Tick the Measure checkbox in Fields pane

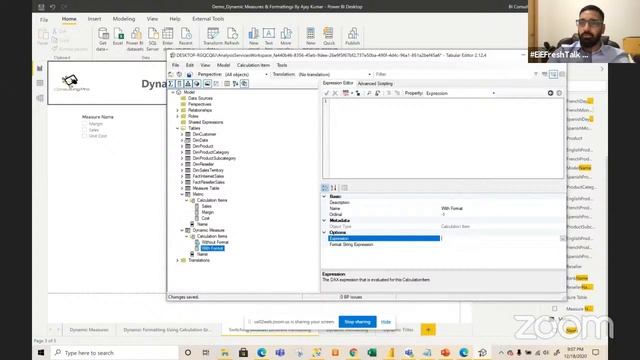[555, 309]
